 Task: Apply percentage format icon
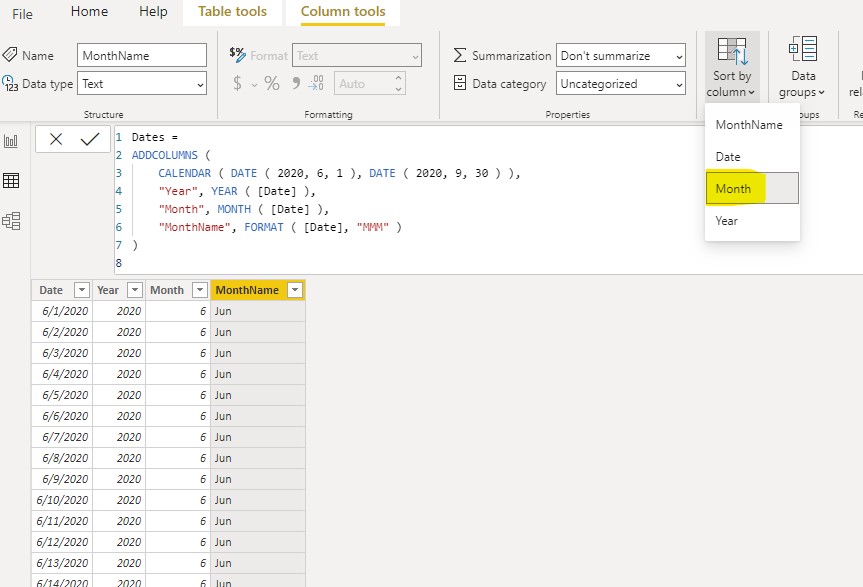click(x=272, y=84)
